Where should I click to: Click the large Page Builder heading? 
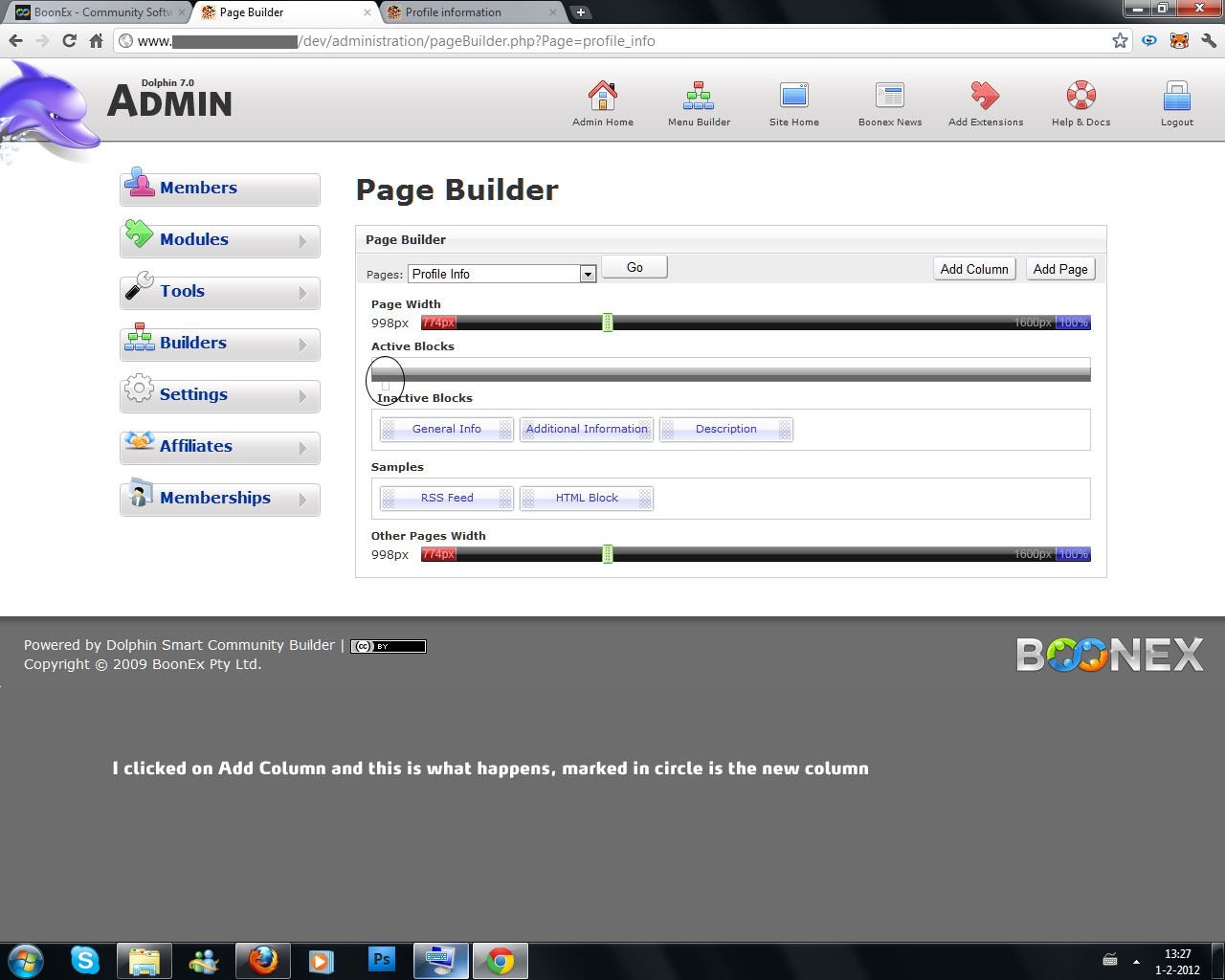[x=457, y=189]
